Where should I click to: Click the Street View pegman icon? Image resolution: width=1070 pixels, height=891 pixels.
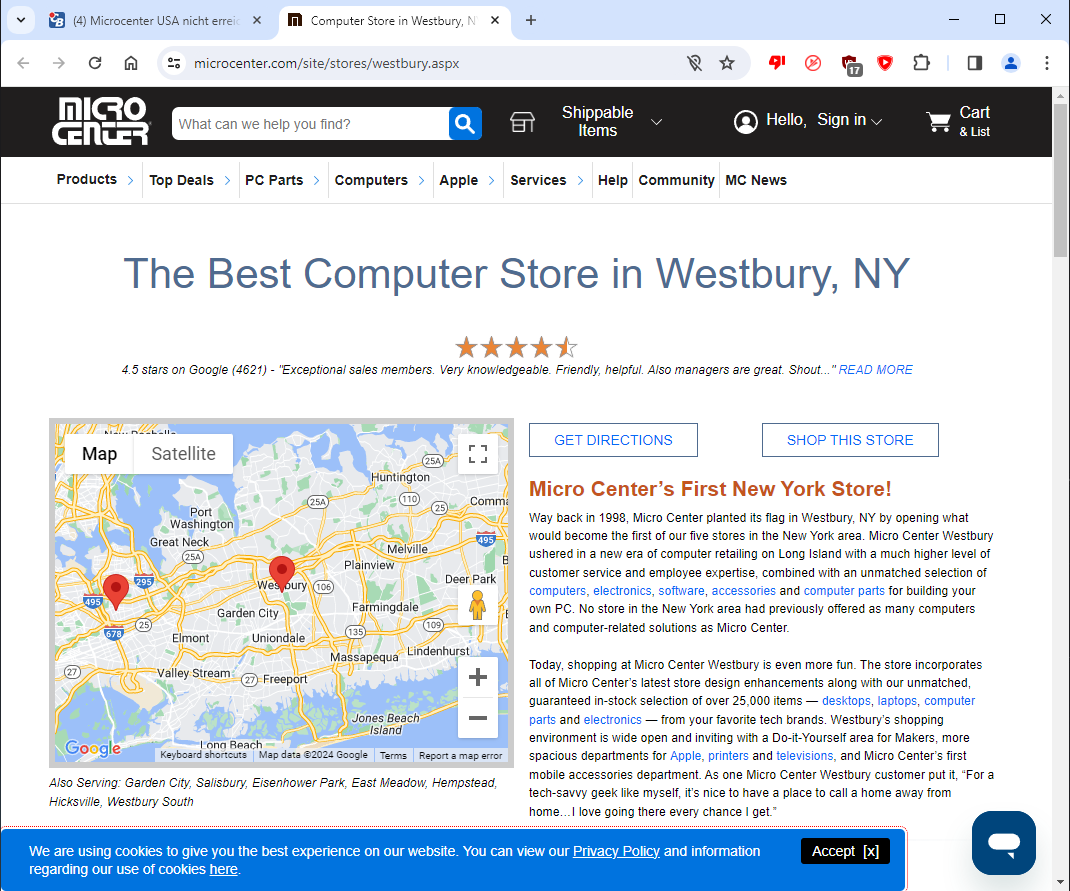(x=478, y=605)
